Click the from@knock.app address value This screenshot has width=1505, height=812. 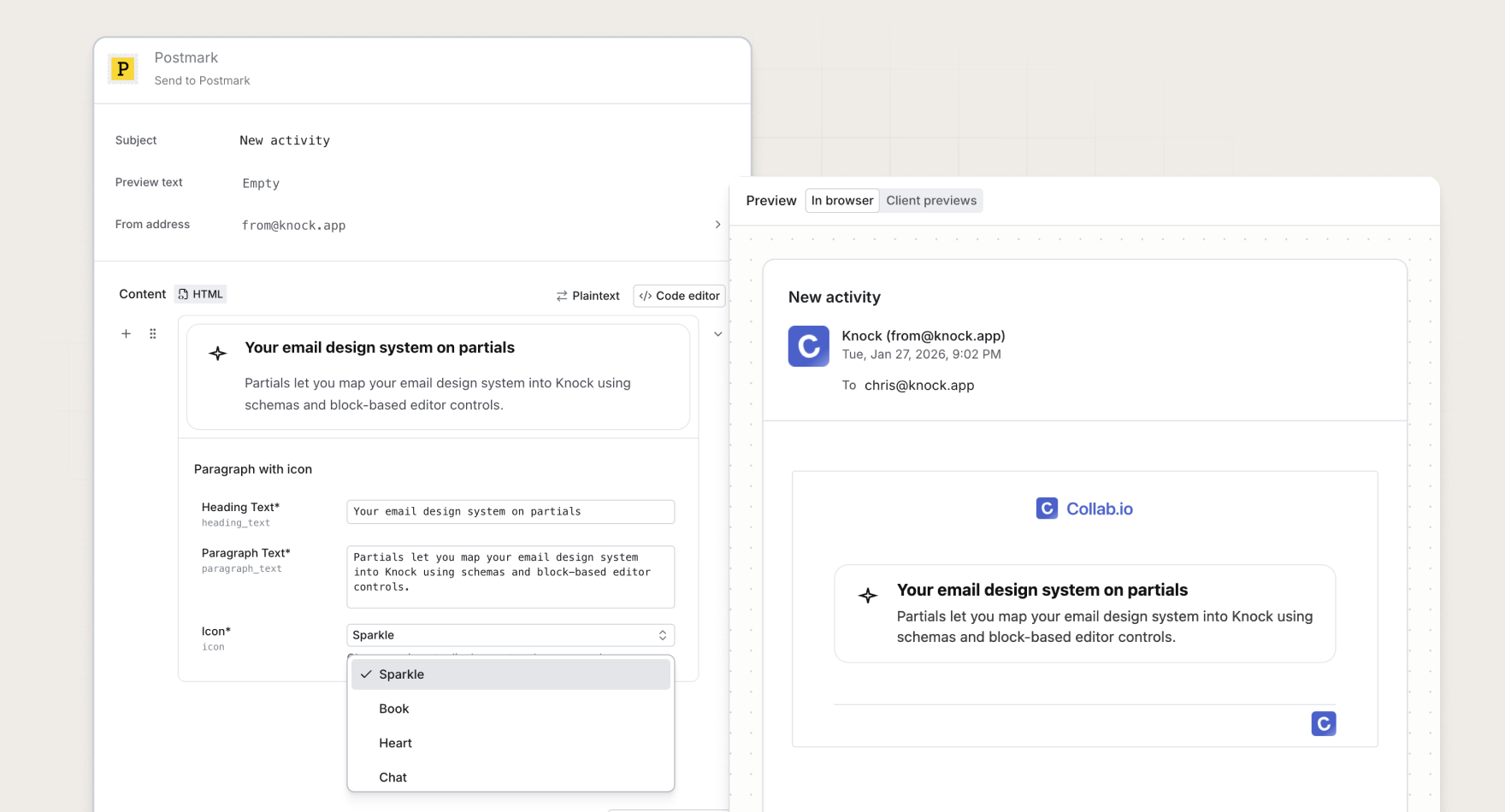coord(293,226)
